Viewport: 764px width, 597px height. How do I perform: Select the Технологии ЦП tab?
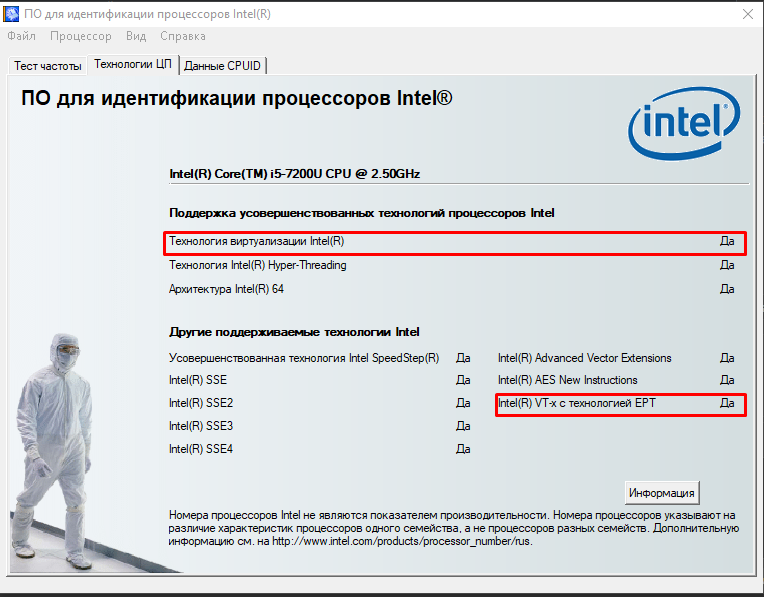pyautogui.click(x=133, y=64)
